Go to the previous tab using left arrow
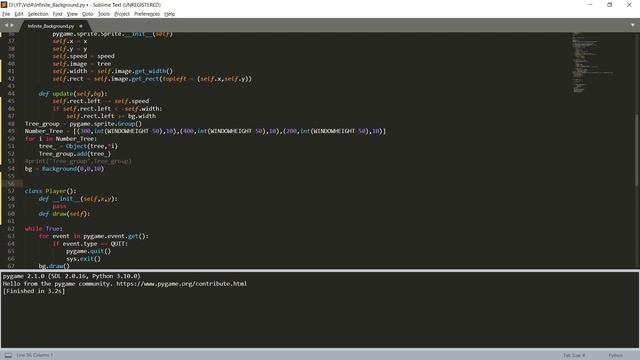 6,25
